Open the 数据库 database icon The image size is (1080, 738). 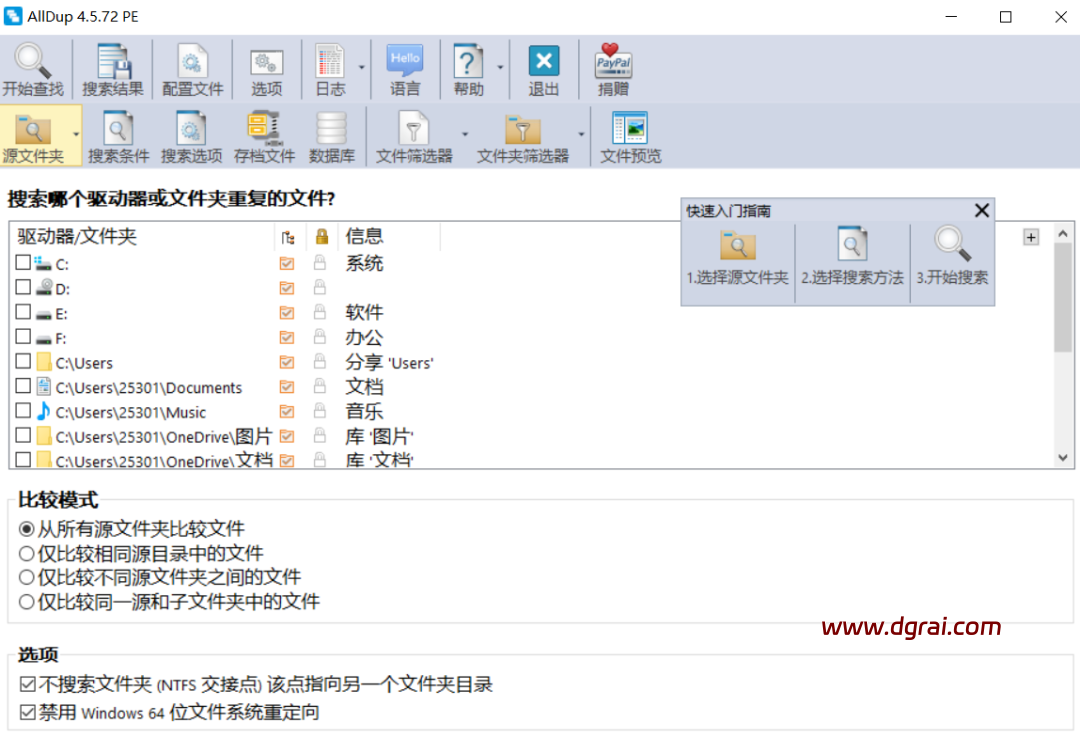pyautogui.click(x=331, y=130)
